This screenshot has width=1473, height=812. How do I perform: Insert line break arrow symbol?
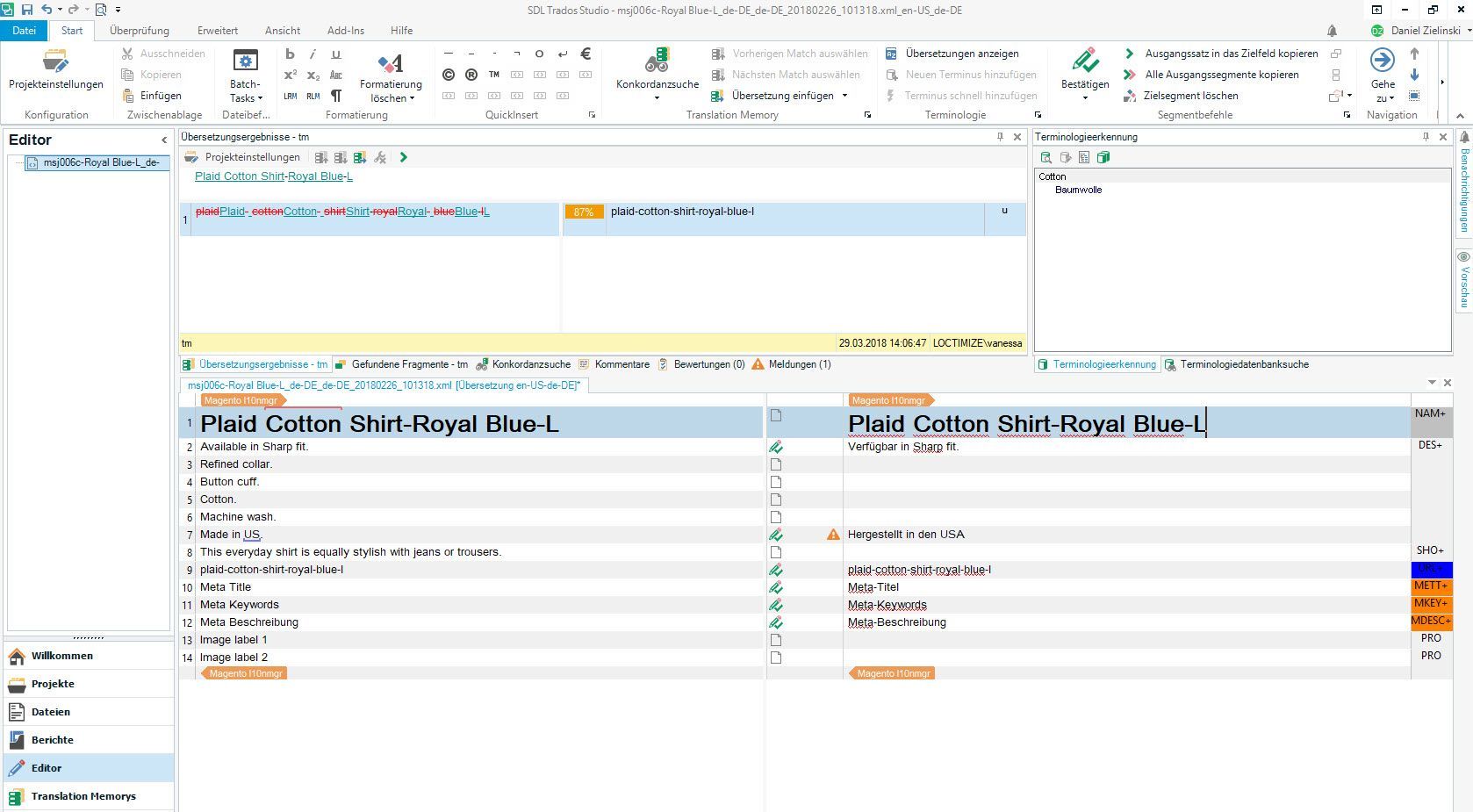(563, 54)
